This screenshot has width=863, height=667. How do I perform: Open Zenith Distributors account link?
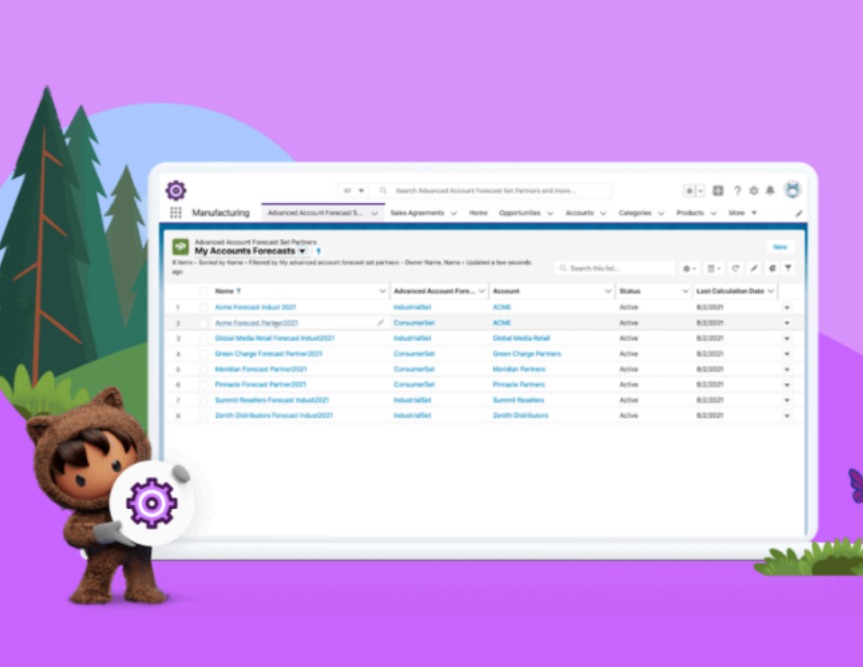coord(520,415)
